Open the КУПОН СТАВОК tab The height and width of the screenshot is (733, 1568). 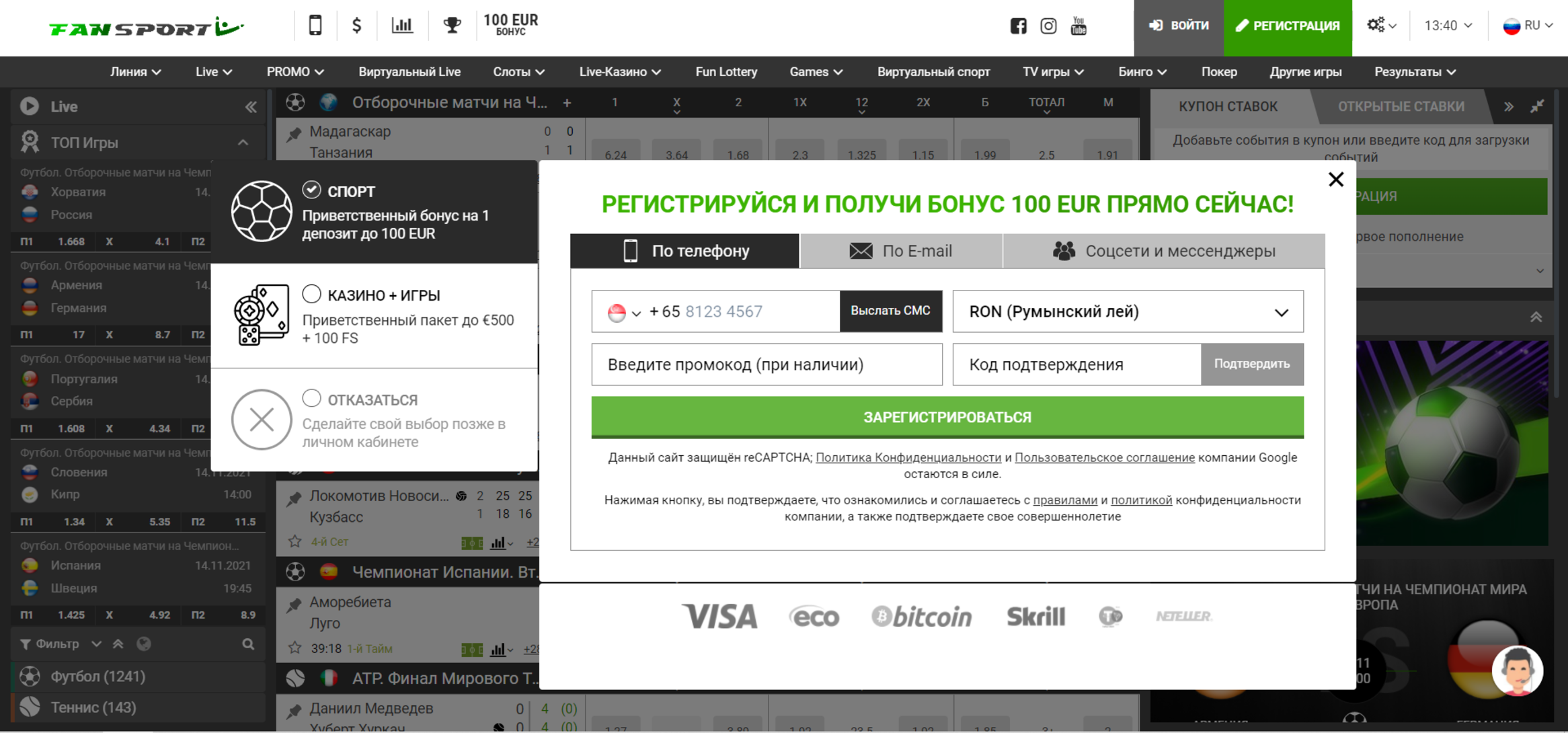pos(1228,106)
